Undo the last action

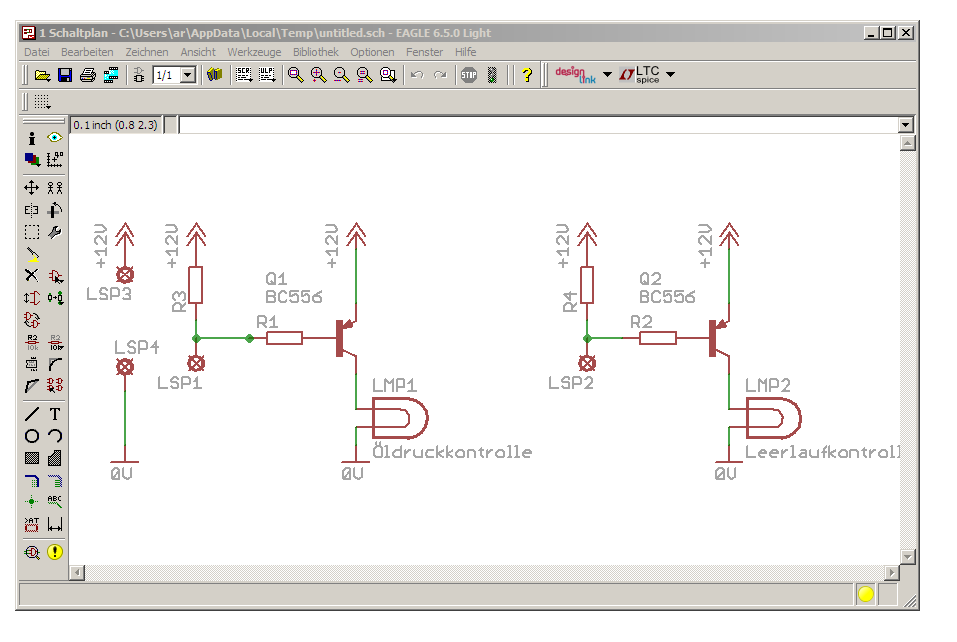(x=417, y=75)
